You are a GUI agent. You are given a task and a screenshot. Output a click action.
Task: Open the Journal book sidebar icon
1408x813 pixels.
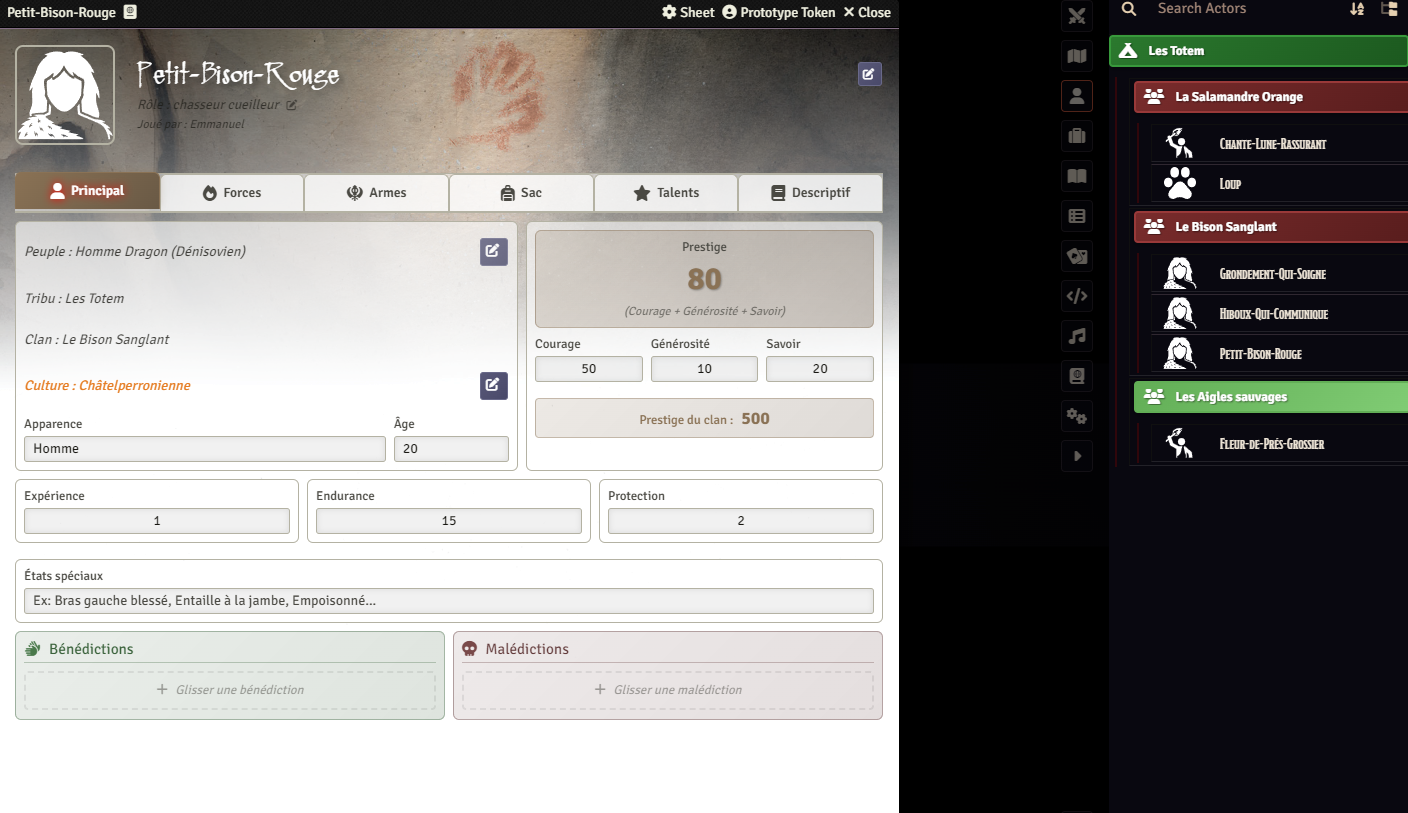(x=1076, y=176)
